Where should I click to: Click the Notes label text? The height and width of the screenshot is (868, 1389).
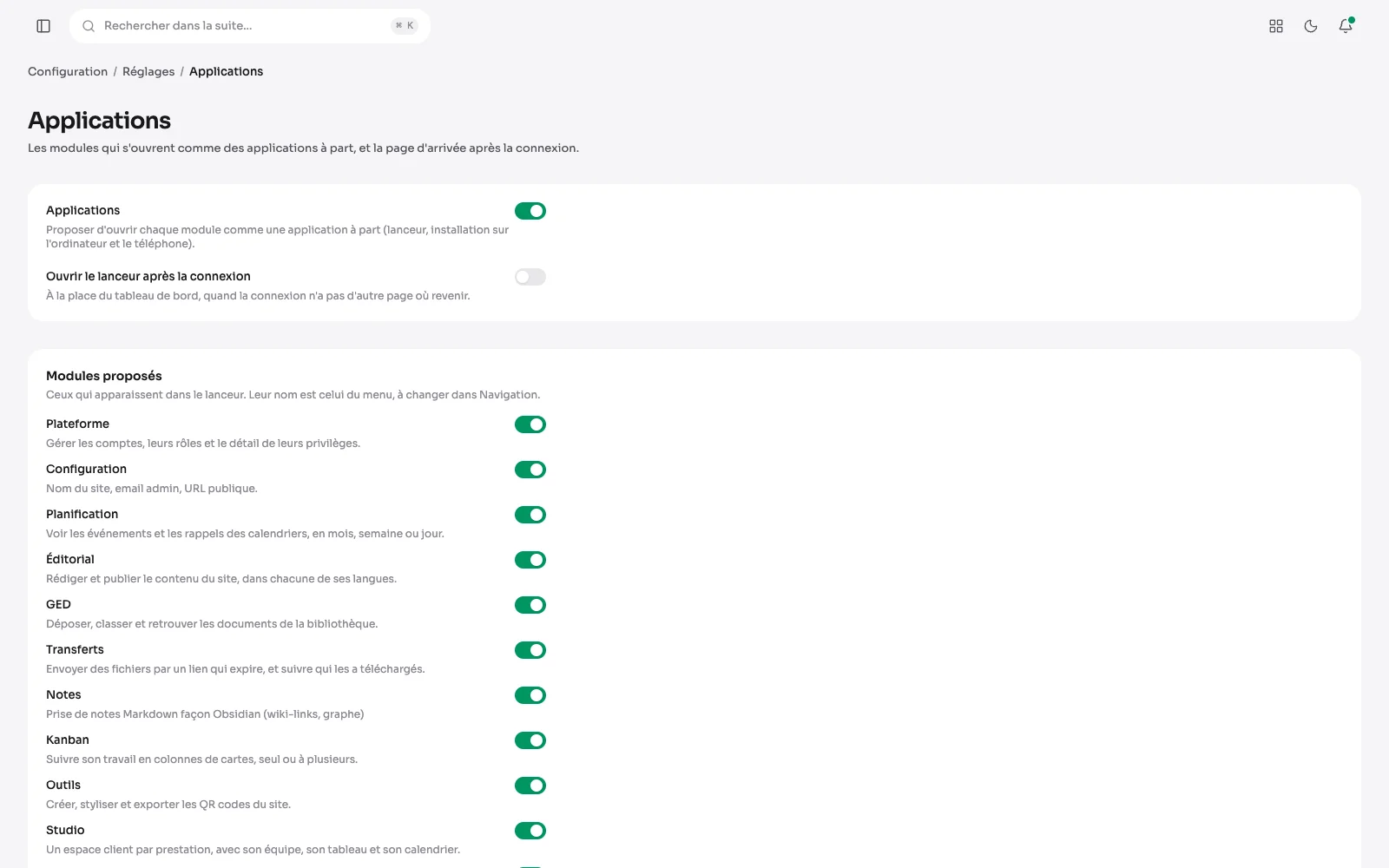(x=63, y=695)
